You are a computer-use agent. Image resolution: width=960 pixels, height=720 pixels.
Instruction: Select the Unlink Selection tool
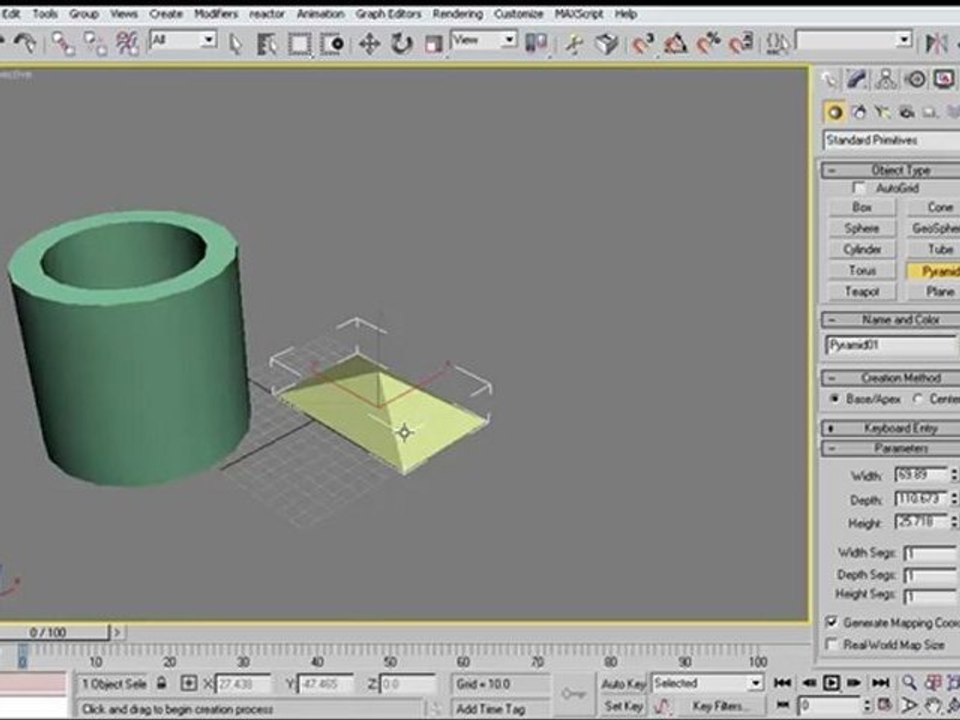[x=94, y=43]
